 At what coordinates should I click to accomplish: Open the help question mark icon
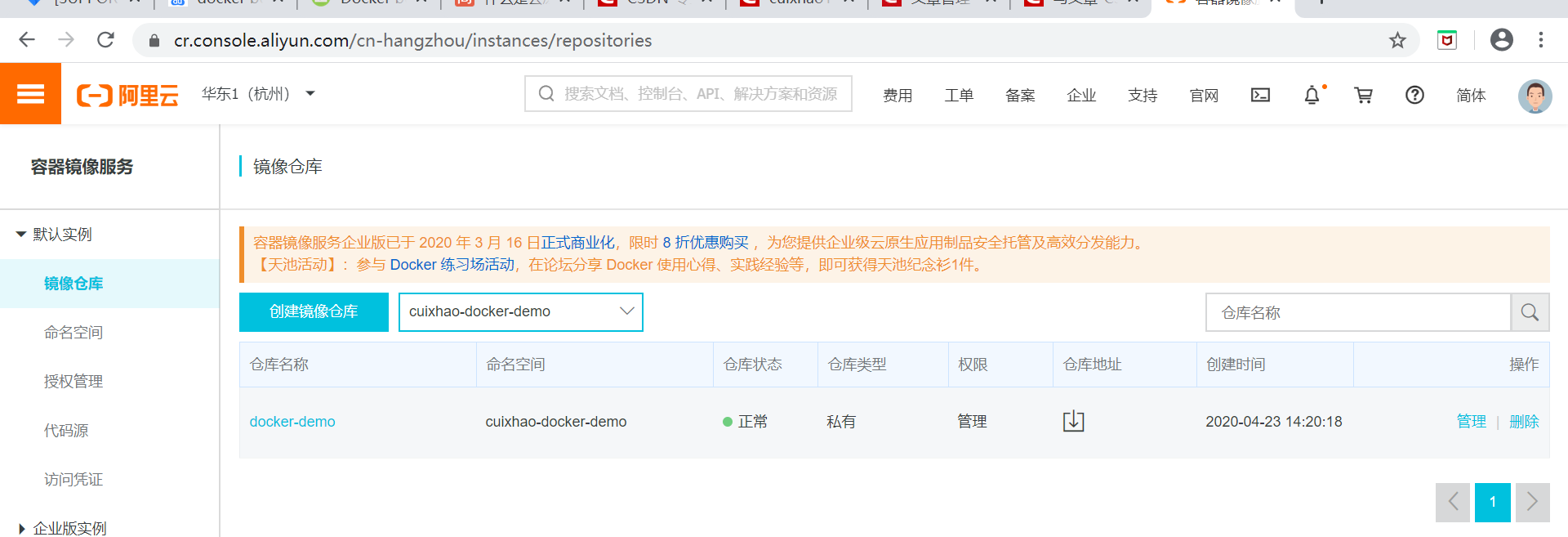(1414, 95)
